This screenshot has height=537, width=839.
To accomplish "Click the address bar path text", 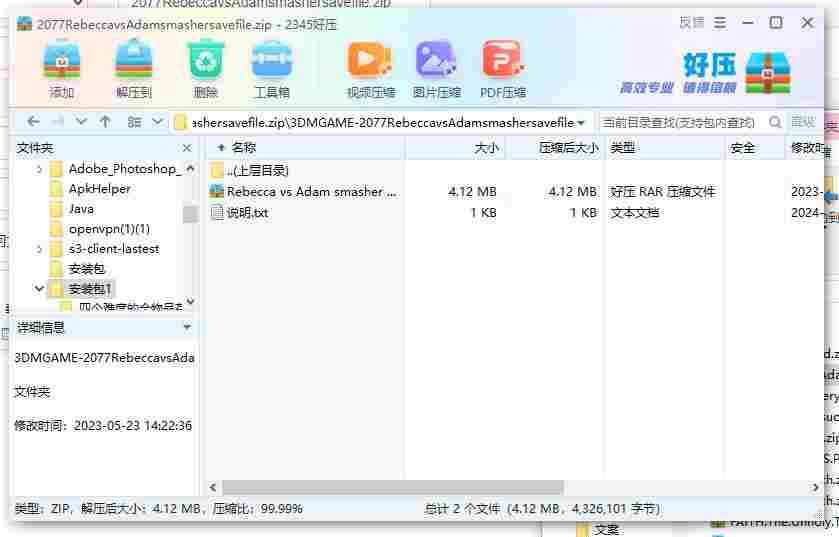I will coord(382,122).
